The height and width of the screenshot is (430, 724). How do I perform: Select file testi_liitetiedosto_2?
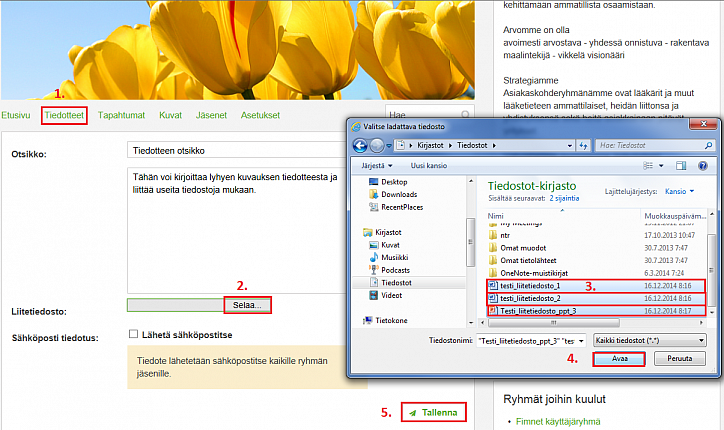(x=596, y=298)
